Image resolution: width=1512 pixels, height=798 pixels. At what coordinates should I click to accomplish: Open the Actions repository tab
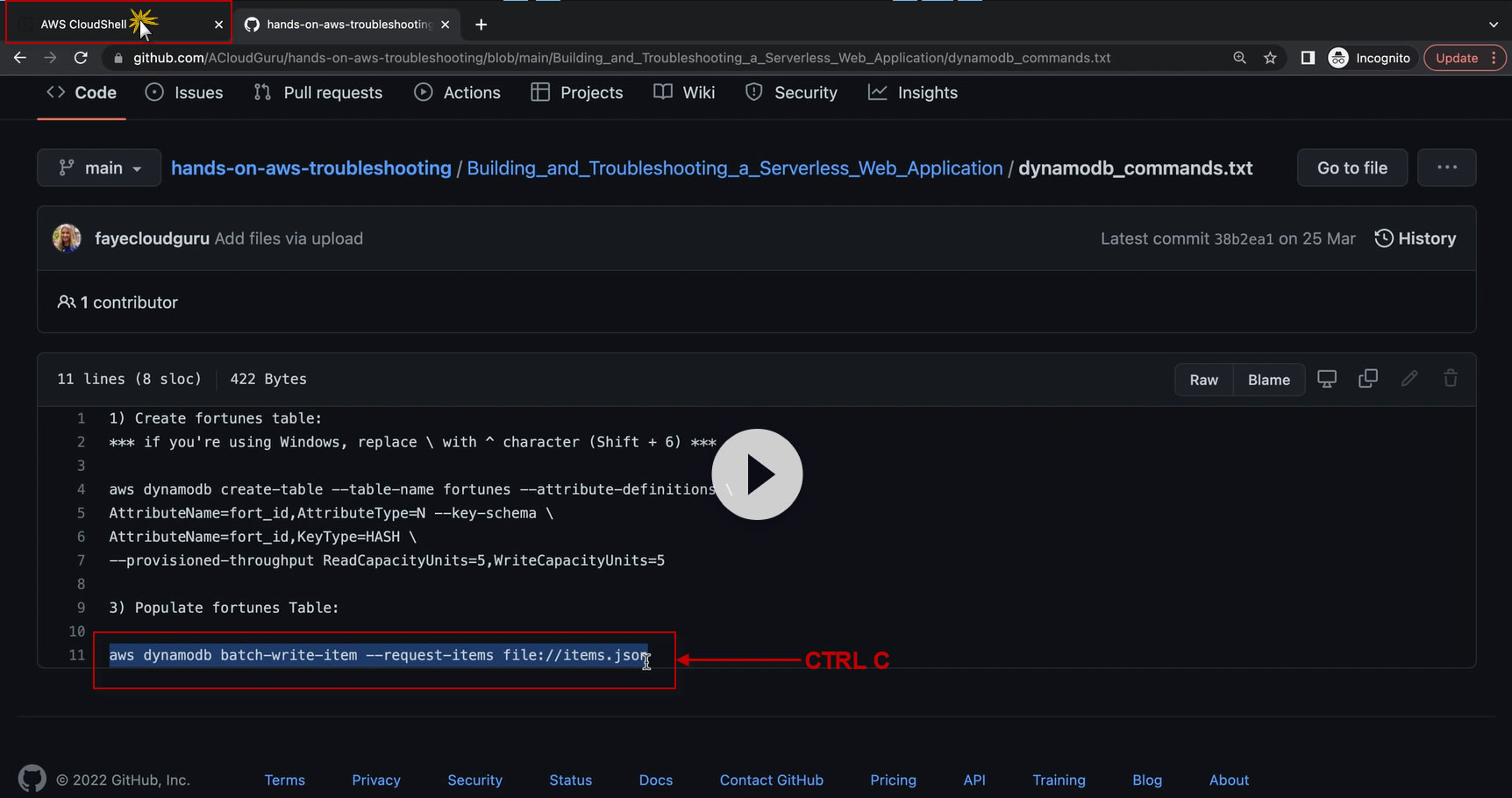pos(458,93)
